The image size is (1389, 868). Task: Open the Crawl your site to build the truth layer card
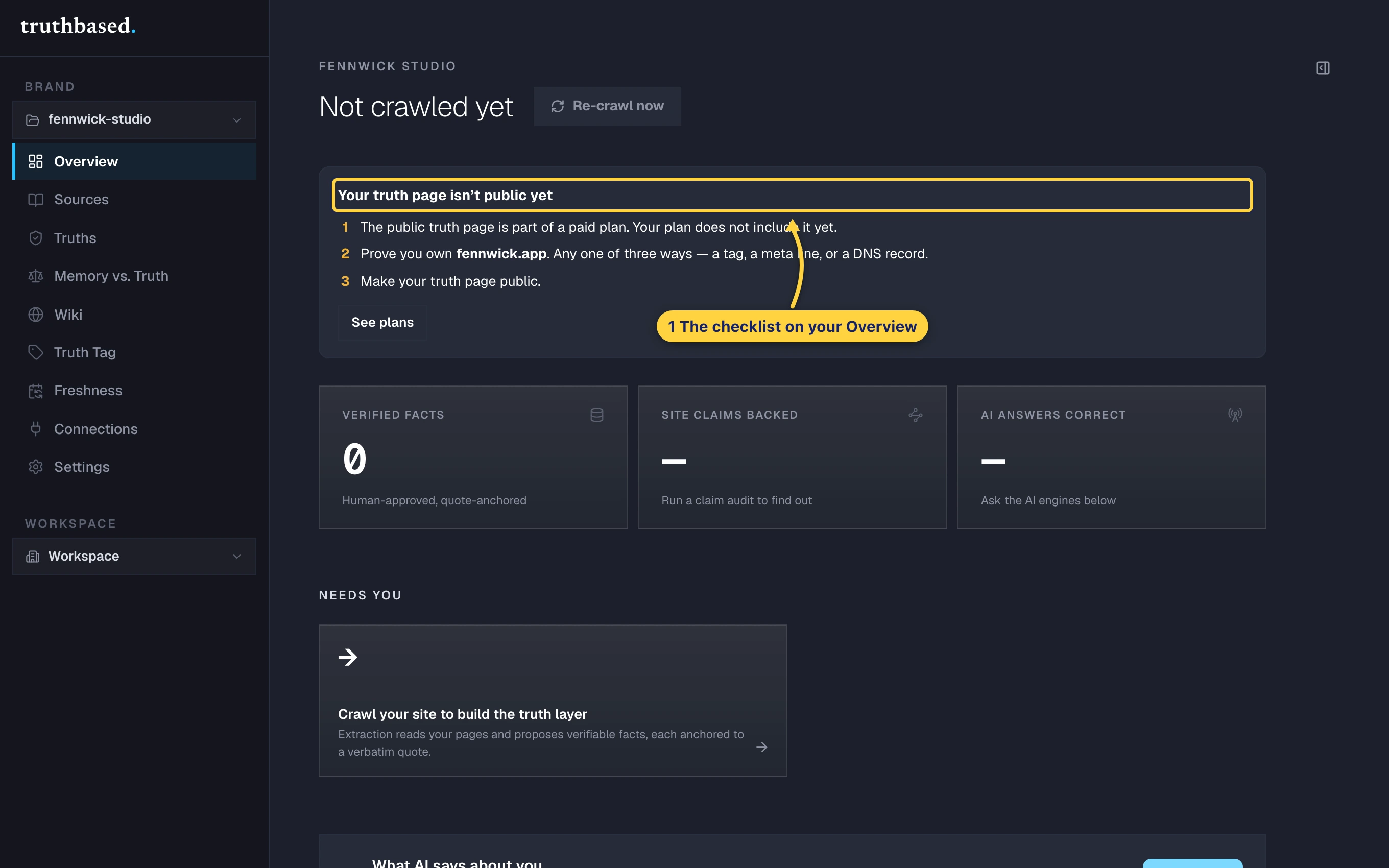pos(553,701)
